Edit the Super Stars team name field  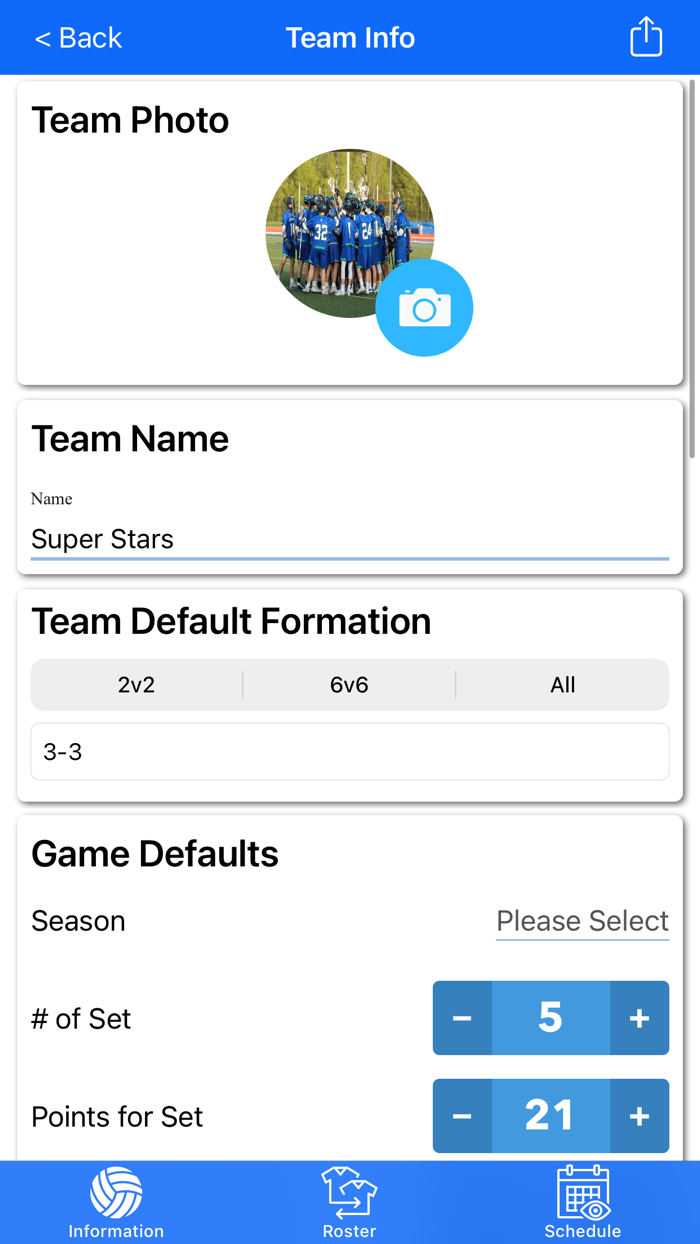coord(349,539)
